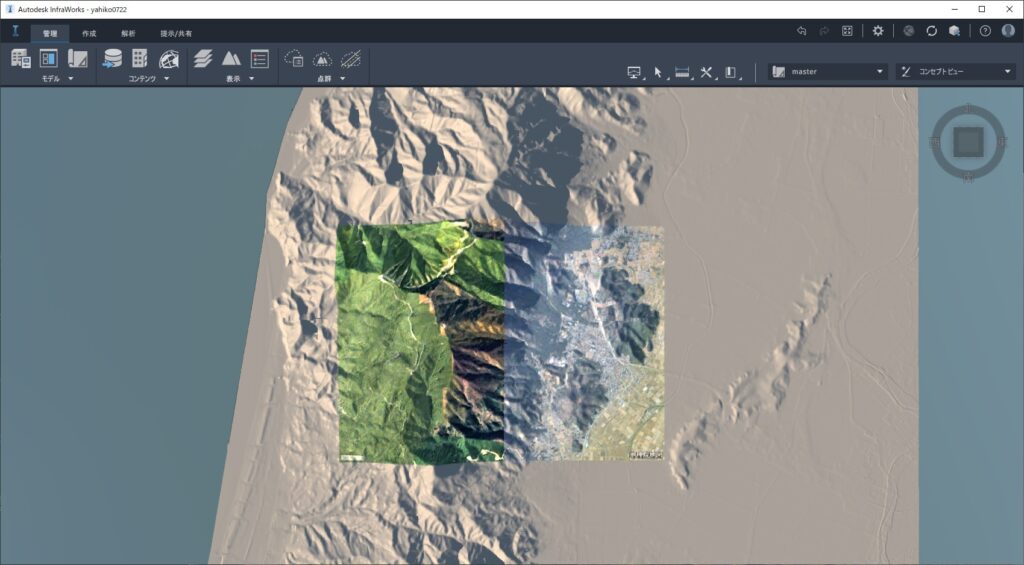
Task: Click the point cloud terrain icon
Action: (322, 59)
